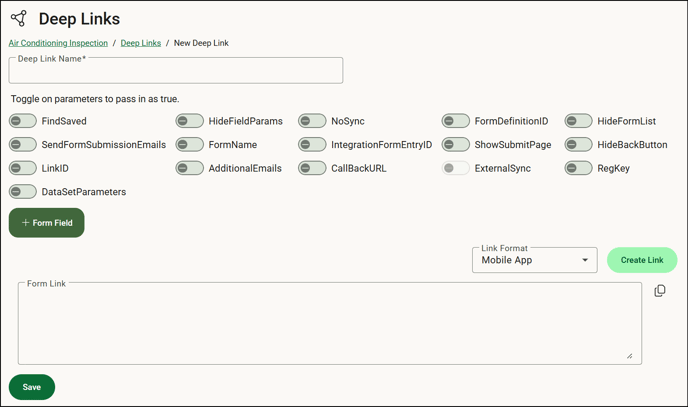Image resolution: width=688 pixels, height=407 pixels.
Task: Save the new deep link
Action: (32, 387)
